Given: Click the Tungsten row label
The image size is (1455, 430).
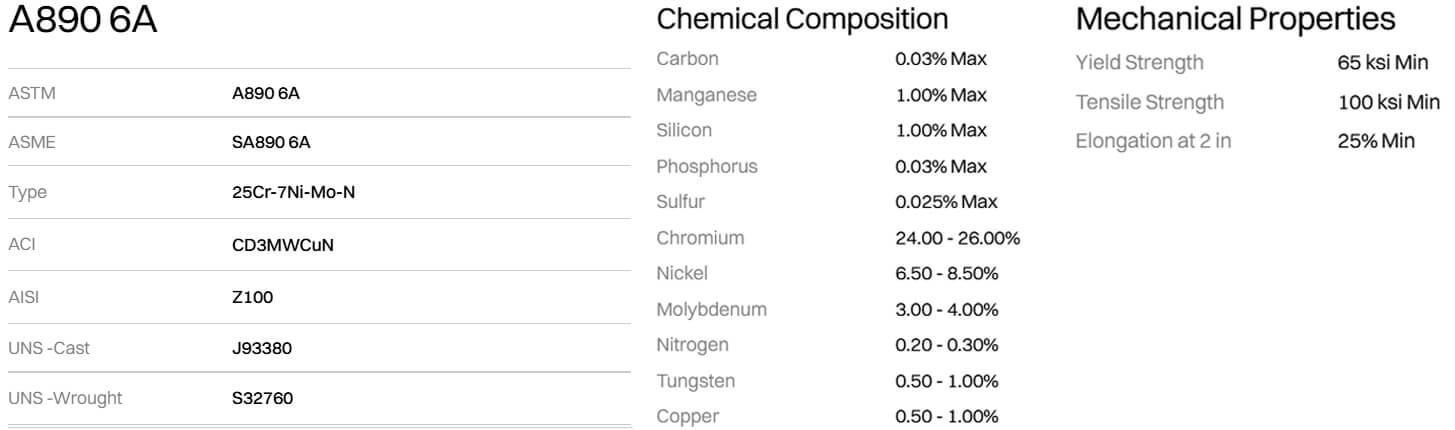Looking at the screenshot, I should click(x=695, y=381).
